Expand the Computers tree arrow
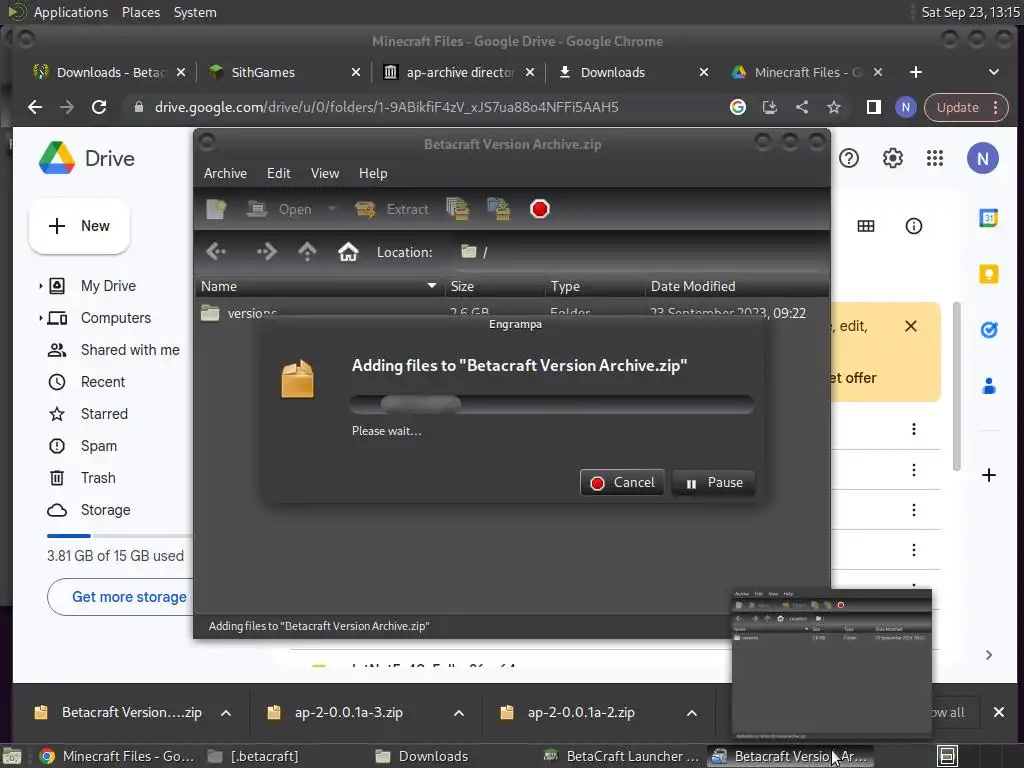Viewport: 1024px width, 768px height. tap(40, 318)
